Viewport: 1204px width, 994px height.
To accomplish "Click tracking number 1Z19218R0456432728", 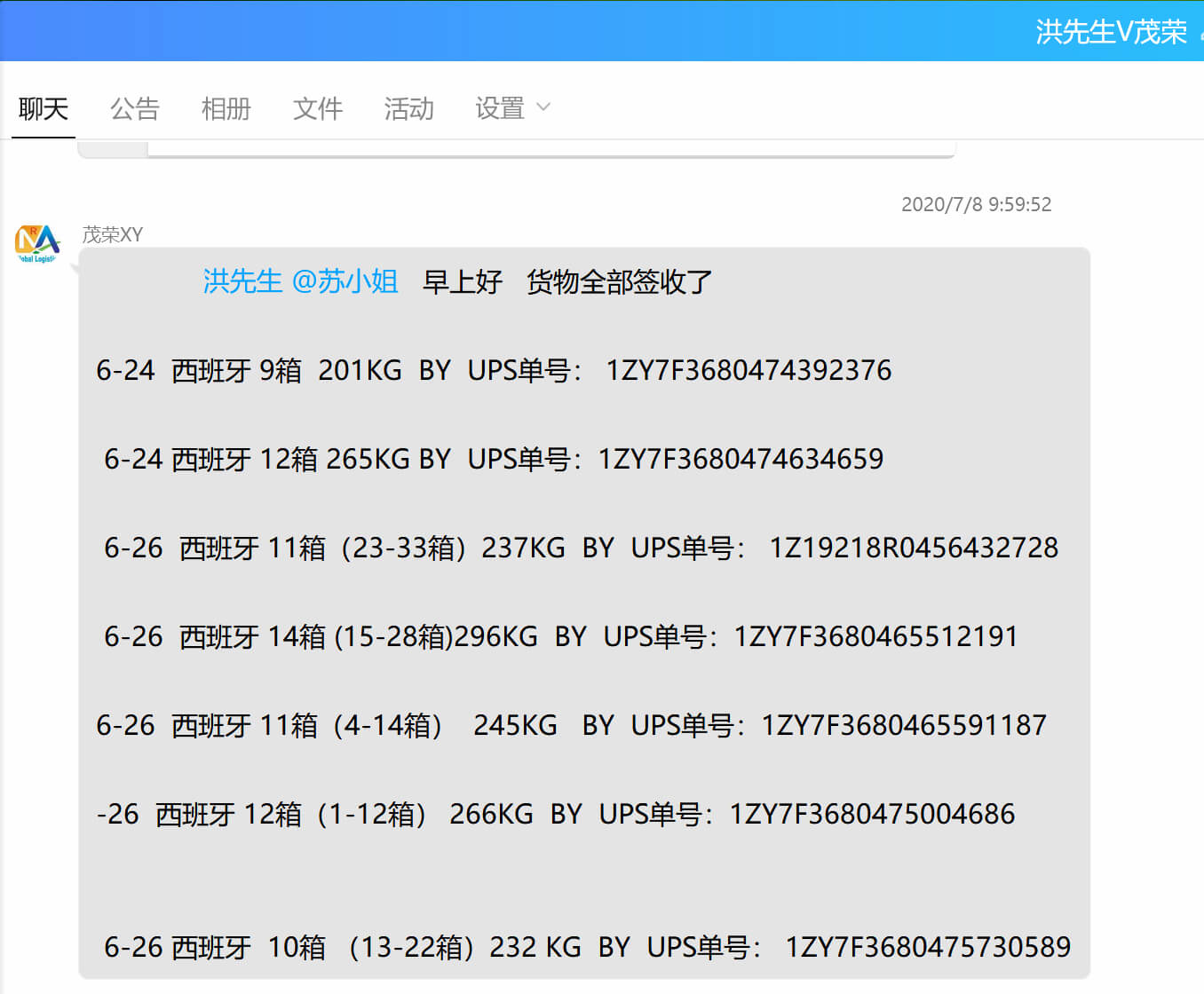I will click(x=914, y=548).
